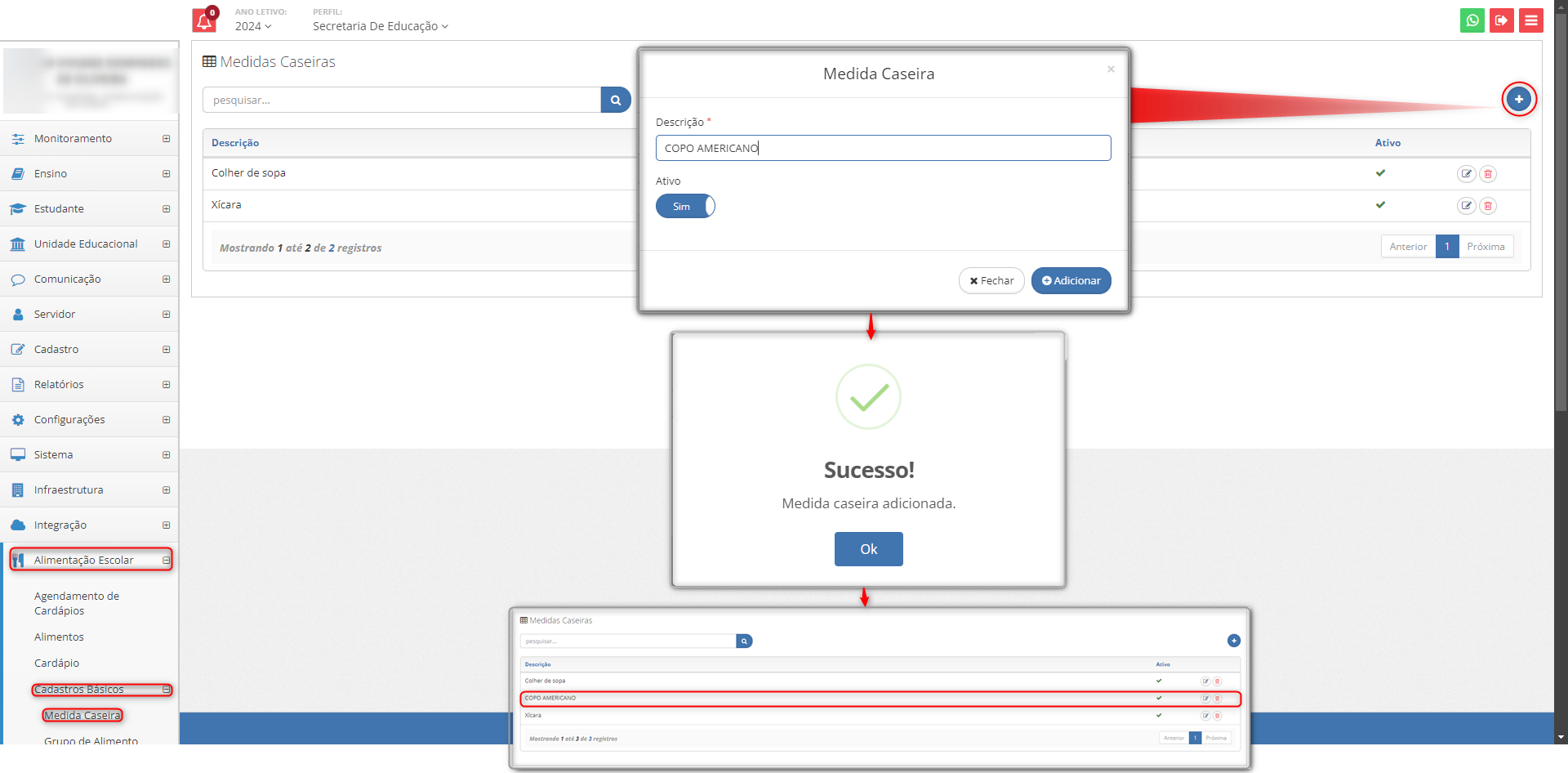Close the Medida Caseira dialog with X
Viewport: 1568px width, 773px height.
[1111, 69]
